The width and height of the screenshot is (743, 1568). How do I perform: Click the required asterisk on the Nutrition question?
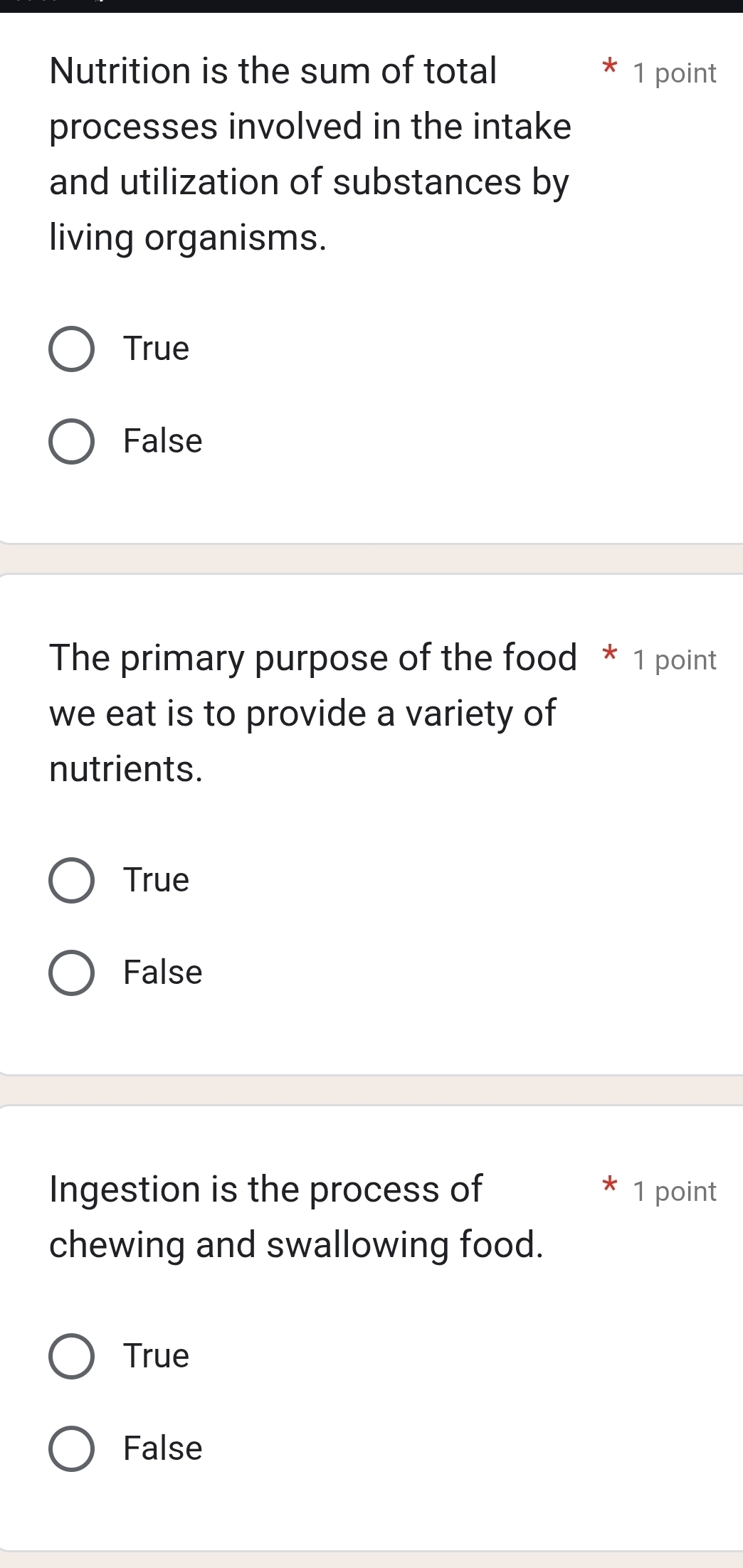click(x=610, y=68)
